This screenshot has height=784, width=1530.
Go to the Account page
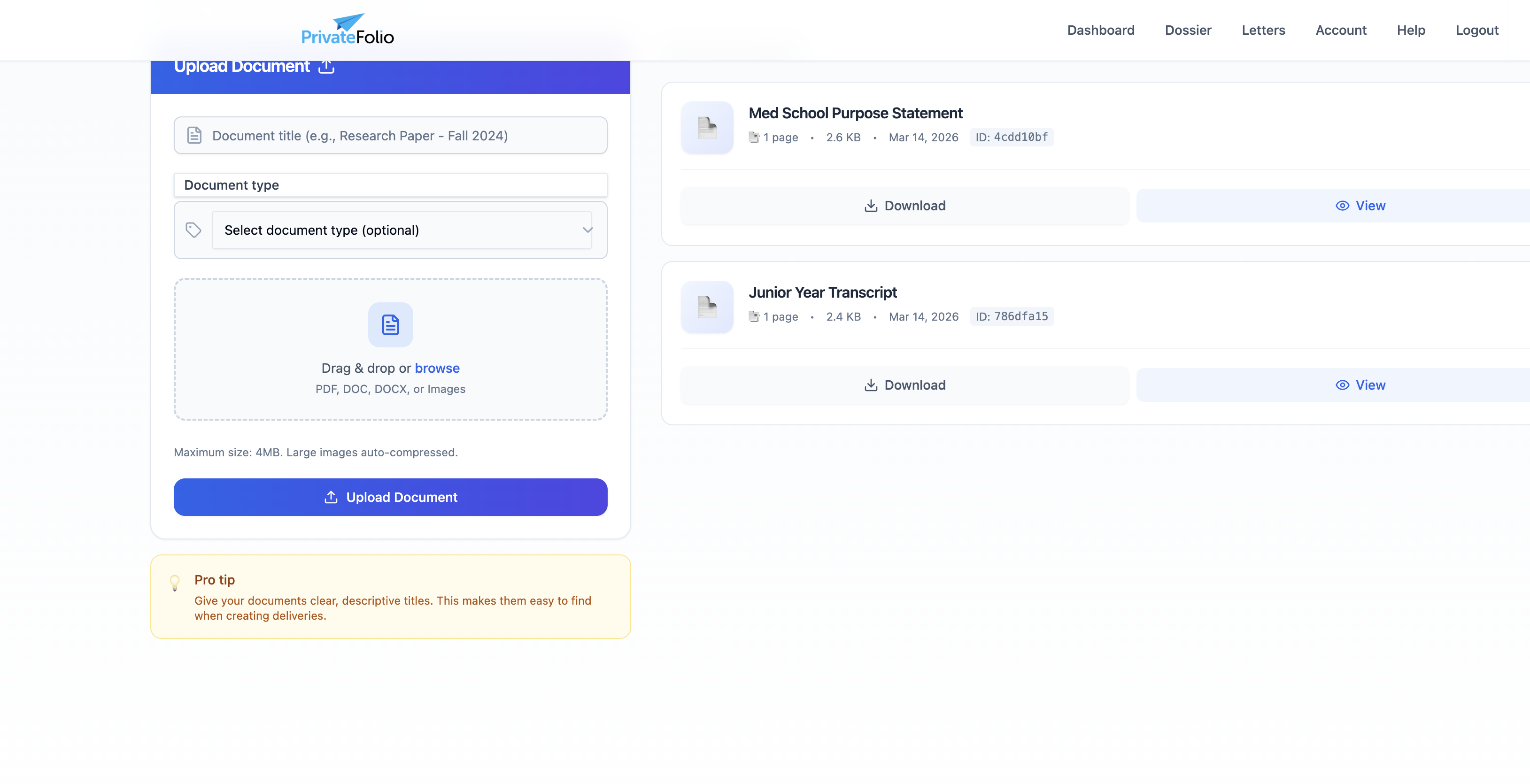(1341, 30)
